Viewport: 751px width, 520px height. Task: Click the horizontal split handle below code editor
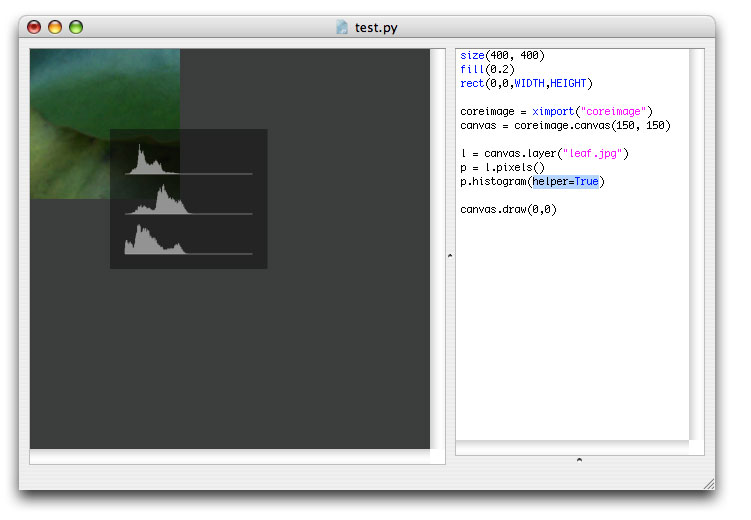(579, 460)
